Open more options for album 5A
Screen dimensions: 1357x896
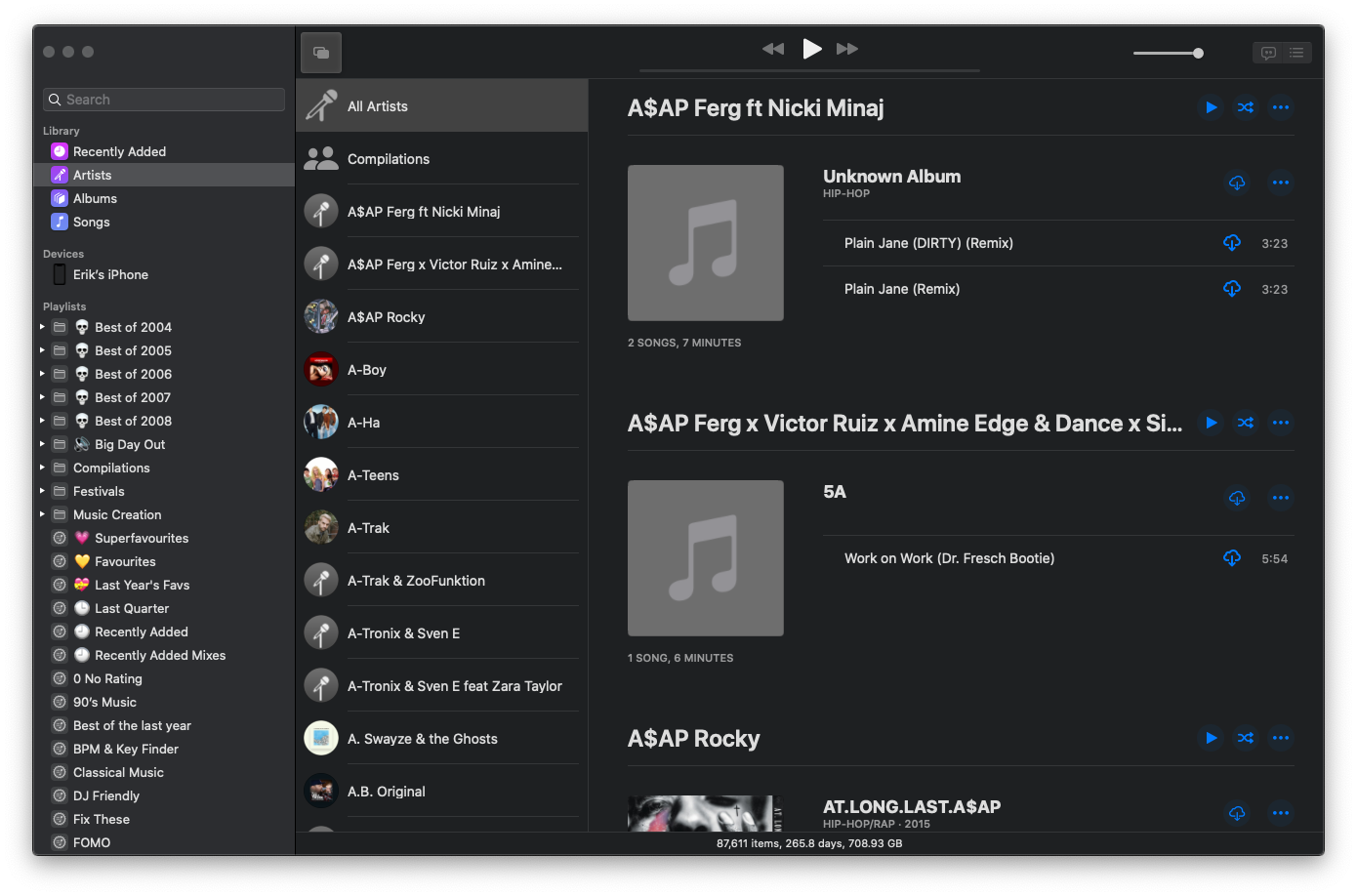[1281, 498]
